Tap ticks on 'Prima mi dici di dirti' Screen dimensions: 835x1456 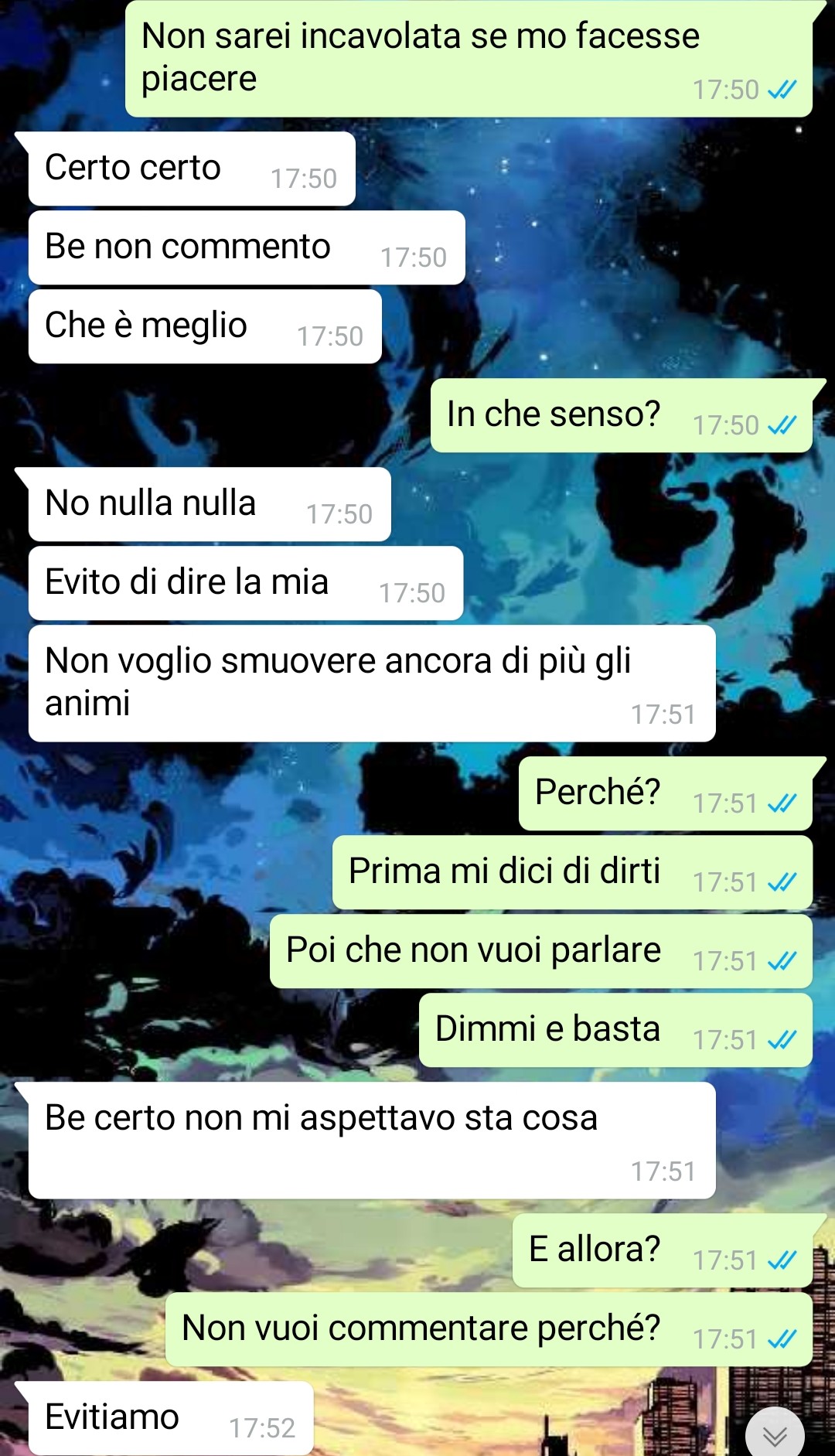[782, 881]
